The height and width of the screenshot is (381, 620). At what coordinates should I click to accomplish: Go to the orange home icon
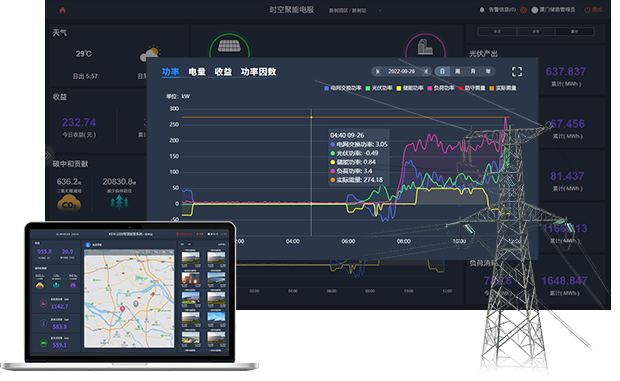pyautogui.click(x=62, y=10)
